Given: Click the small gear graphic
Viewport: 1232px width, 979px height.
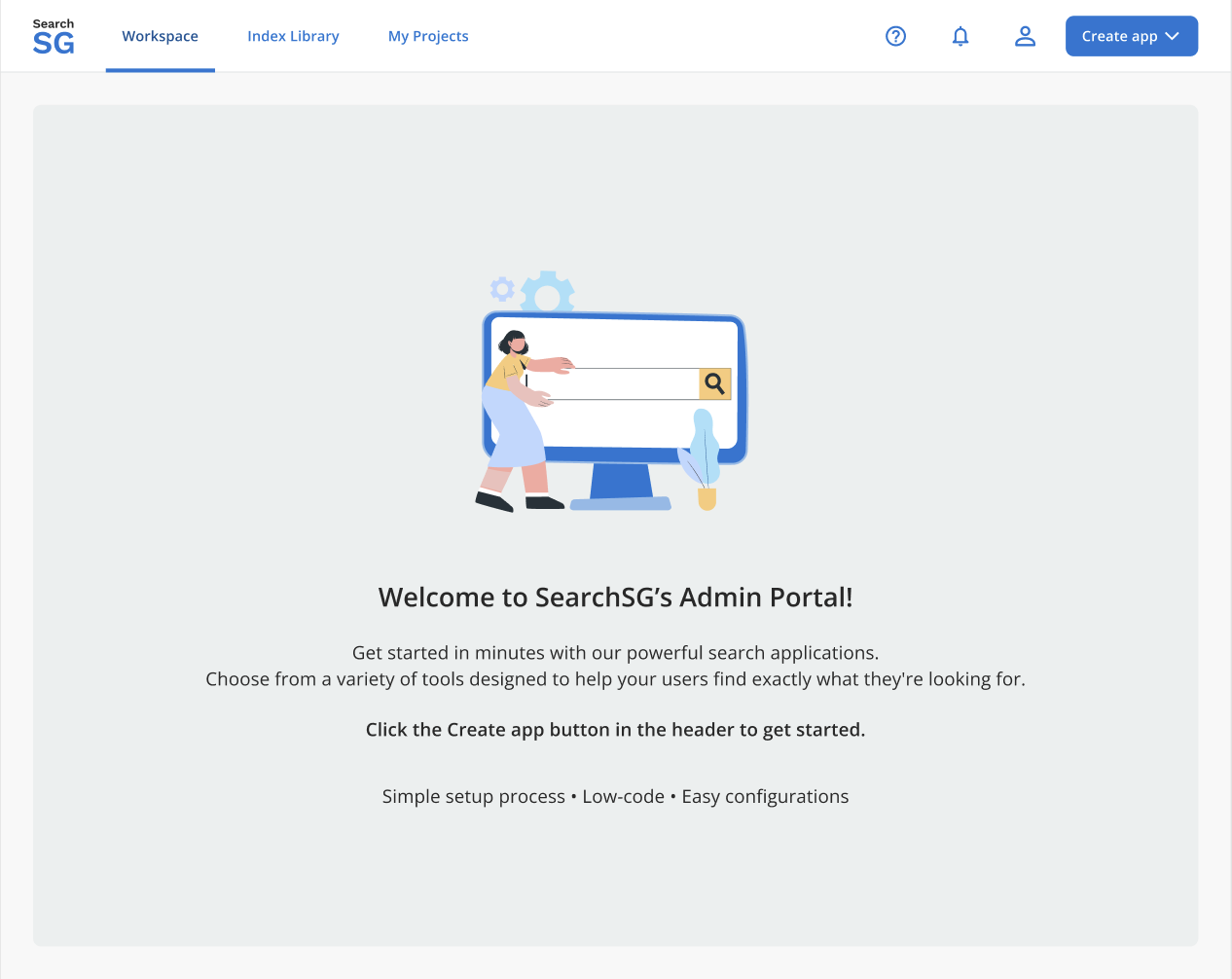Looking at the screenshot, I should click(501, 288).
